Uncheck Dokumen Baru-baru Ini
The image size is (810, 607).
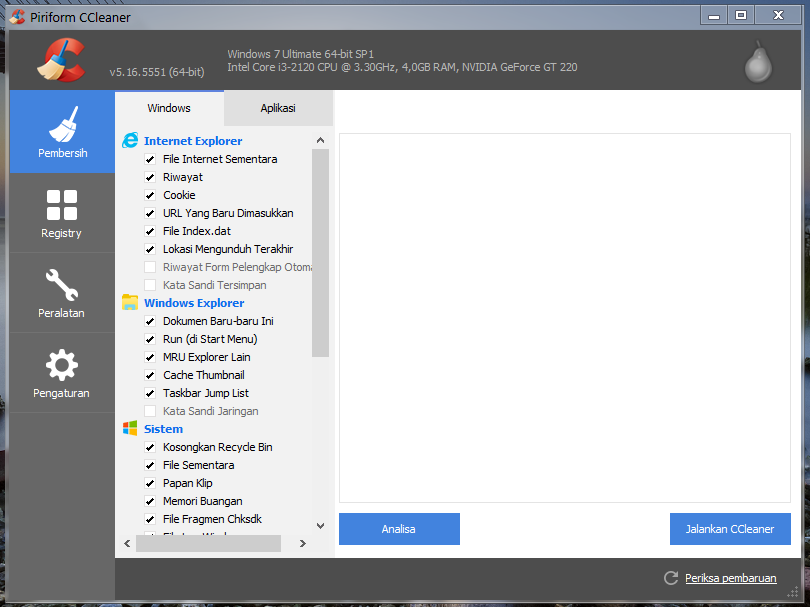pyautogui.click(x=150, y=321)
